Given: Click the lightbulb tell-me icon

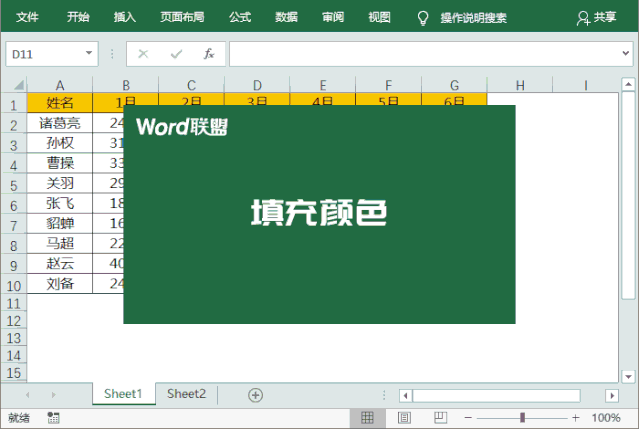Looking at the screenshot, I should (x=423, y=18).
